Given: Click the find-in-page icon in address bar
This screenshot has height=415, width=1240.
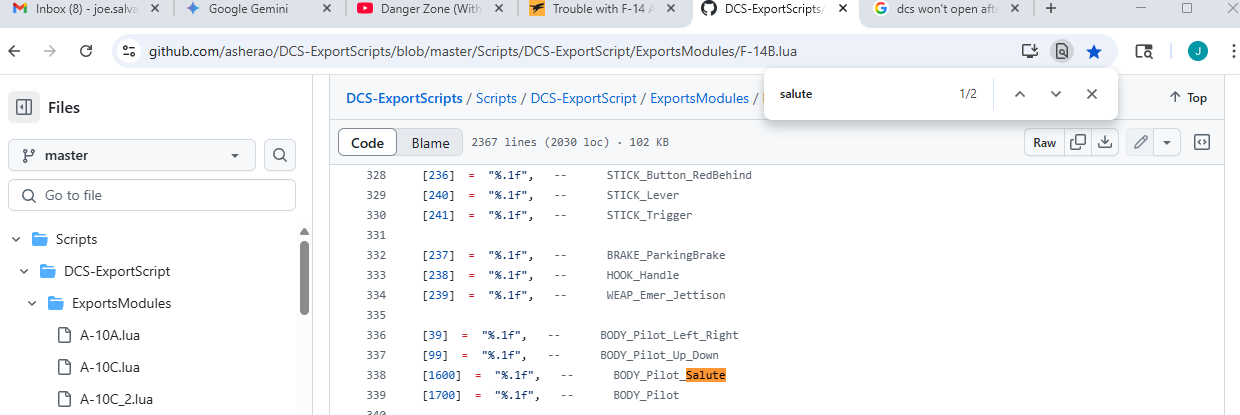Looking at the screenshot, I should (x=1062, y=50).
